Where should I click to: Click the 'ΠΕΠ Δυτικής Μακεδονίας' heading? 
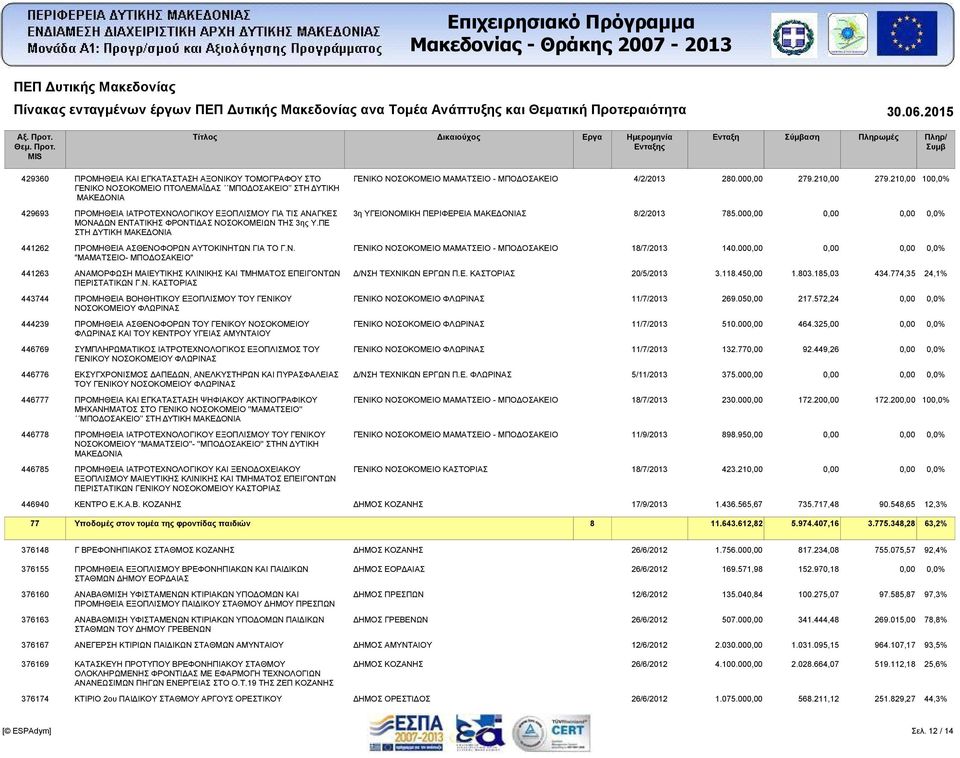(94, 87)
